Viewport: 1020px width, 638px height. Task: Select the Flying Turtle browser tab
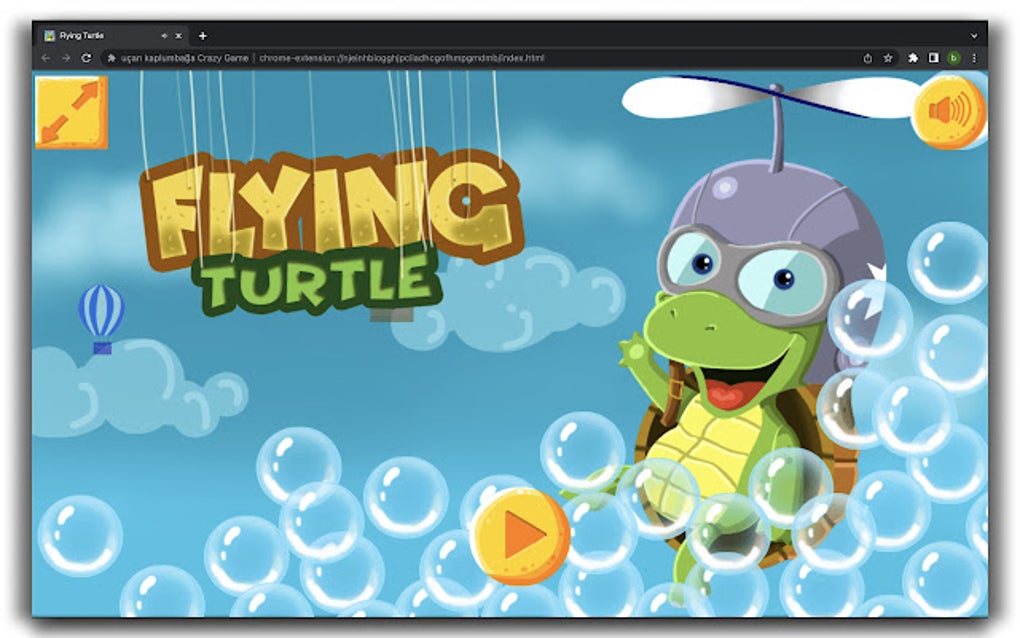pyautogui.click(x=95, y=34)
